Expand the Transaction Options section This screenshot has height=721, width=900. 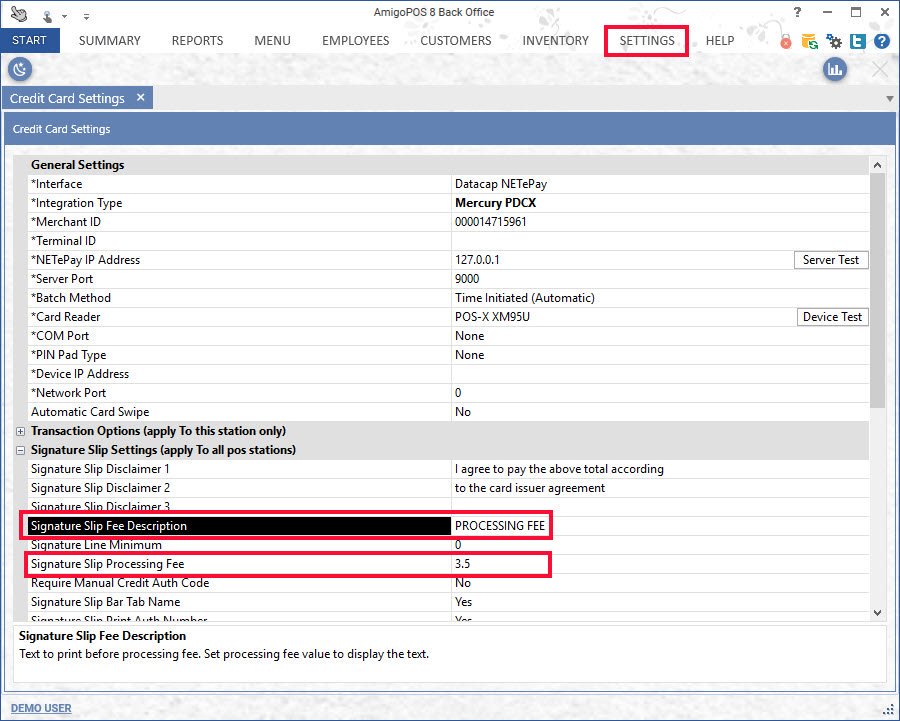pos(21,431)
